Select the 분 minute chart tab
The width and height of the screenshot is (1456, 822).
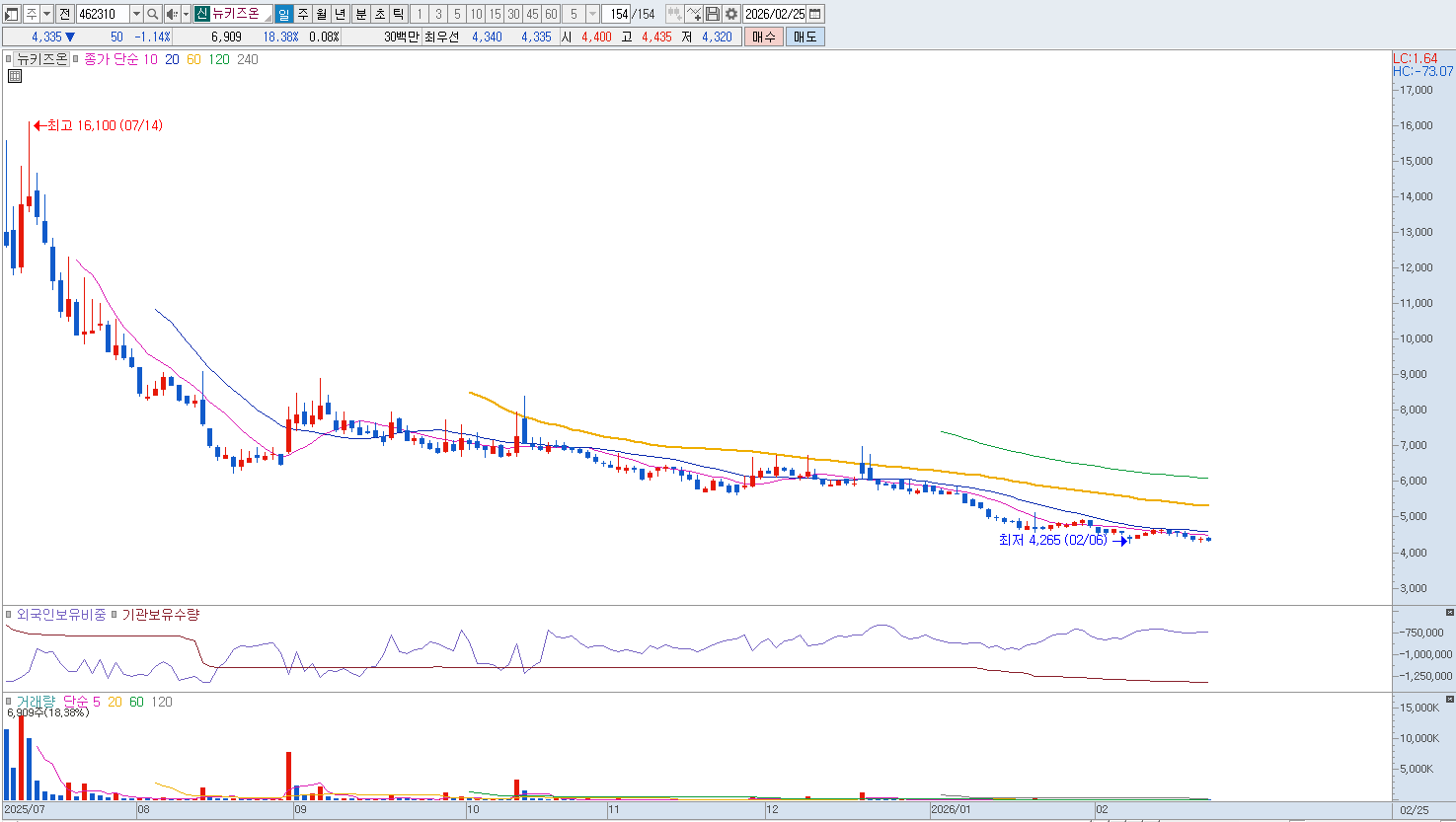[360, 14]
